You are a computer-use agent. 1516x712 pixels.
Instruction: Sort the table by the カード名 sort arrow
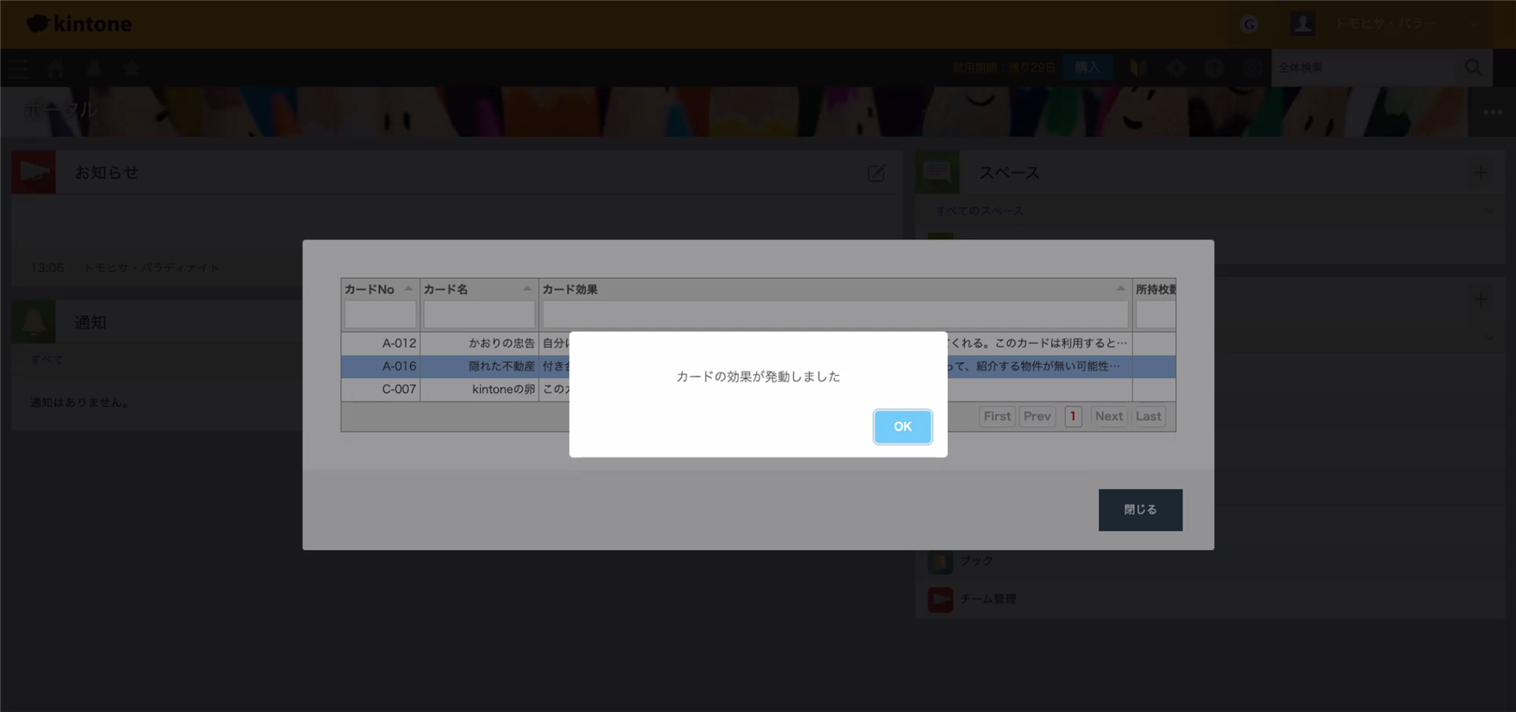(527, 289)
